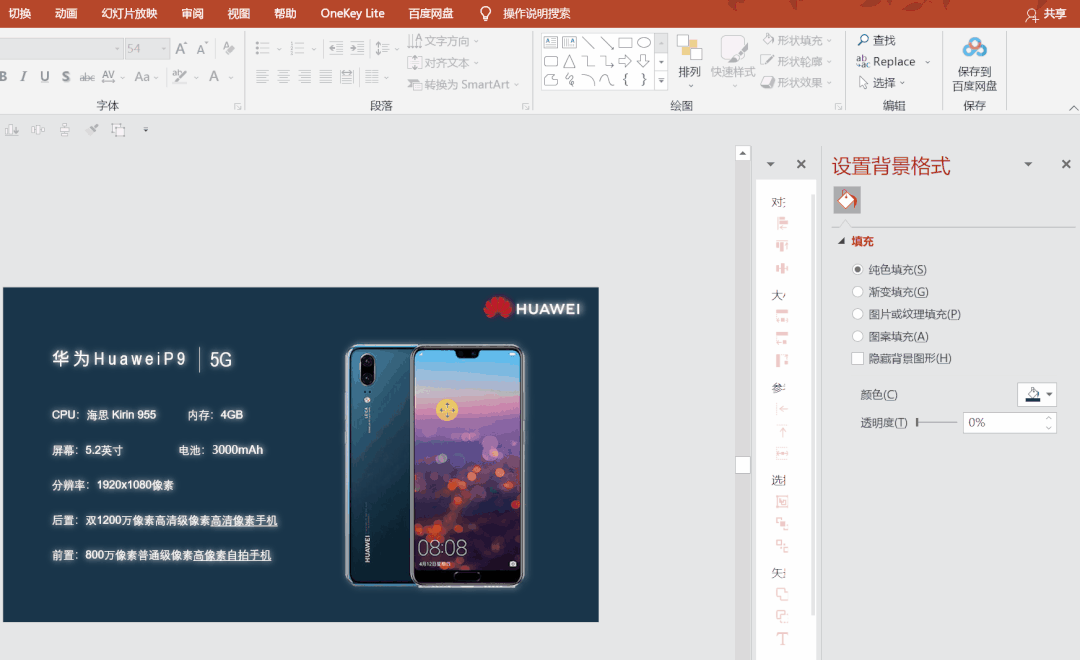Viewport: 1080px width, 660px height.
Task: Choose the triangle shape in gallery
Action: pos(570,61)
